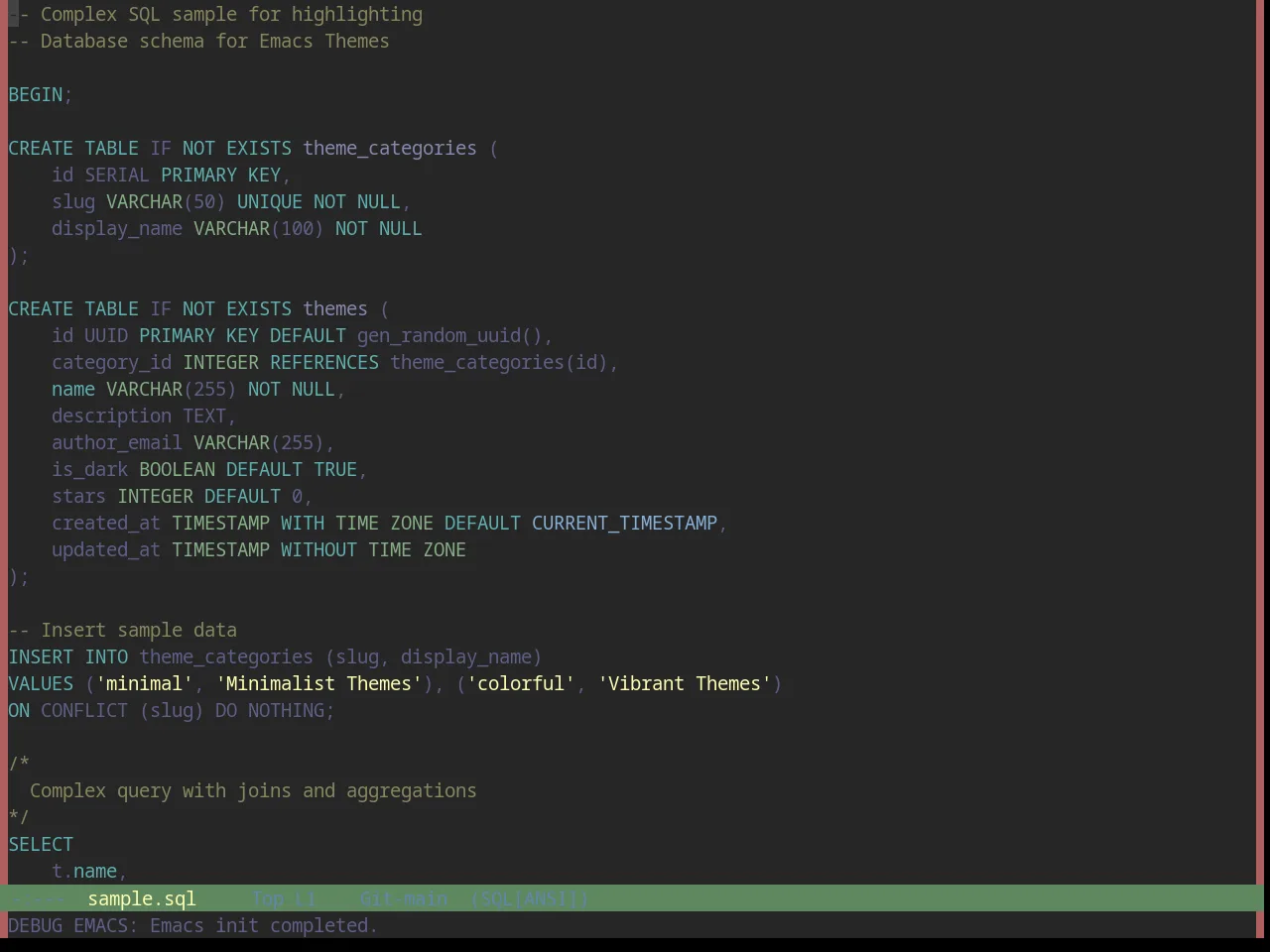
Task: Click 'is_dark' column name
Action: tap(89, 470)
